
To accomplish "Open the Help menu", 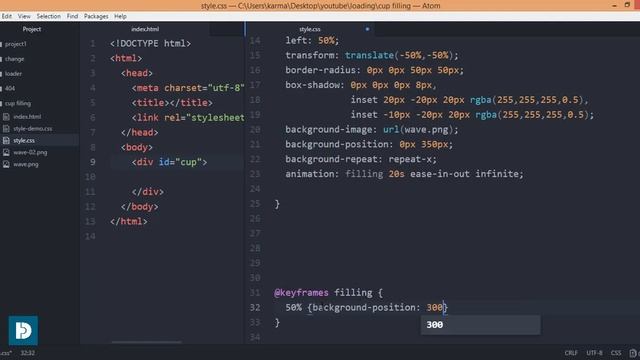I will click(120, 16).
